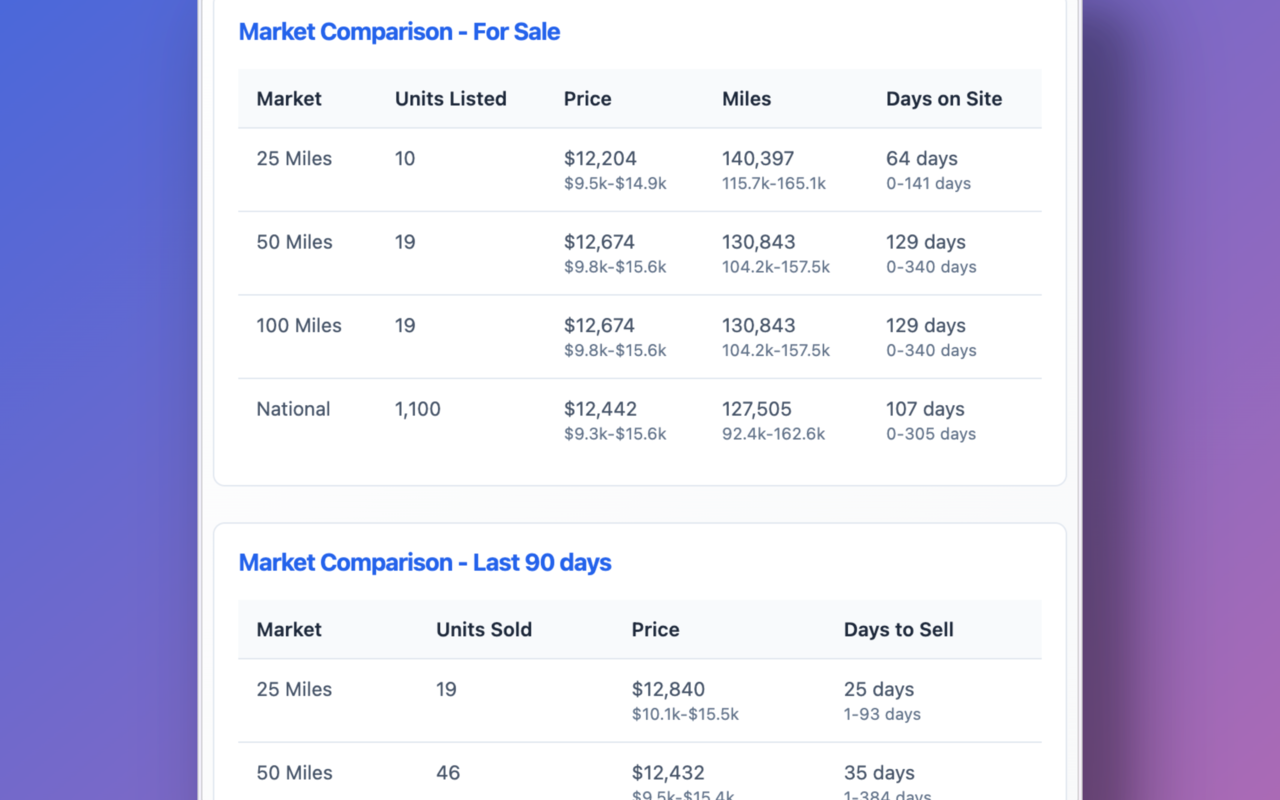This screenshot has height=800, width=1280.
Task: Select '129 days' in the 100 Miles row
Action: (x=926, y=326)
